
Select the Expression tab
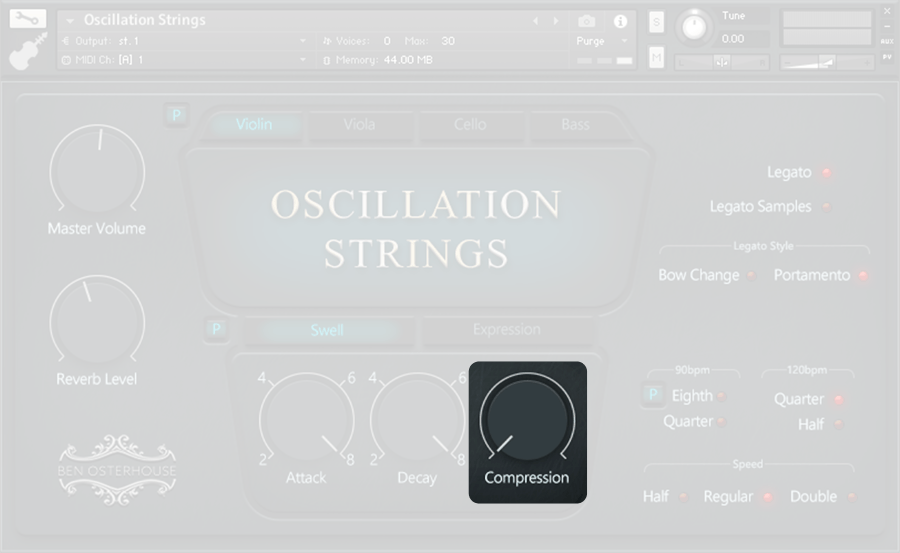507,330
